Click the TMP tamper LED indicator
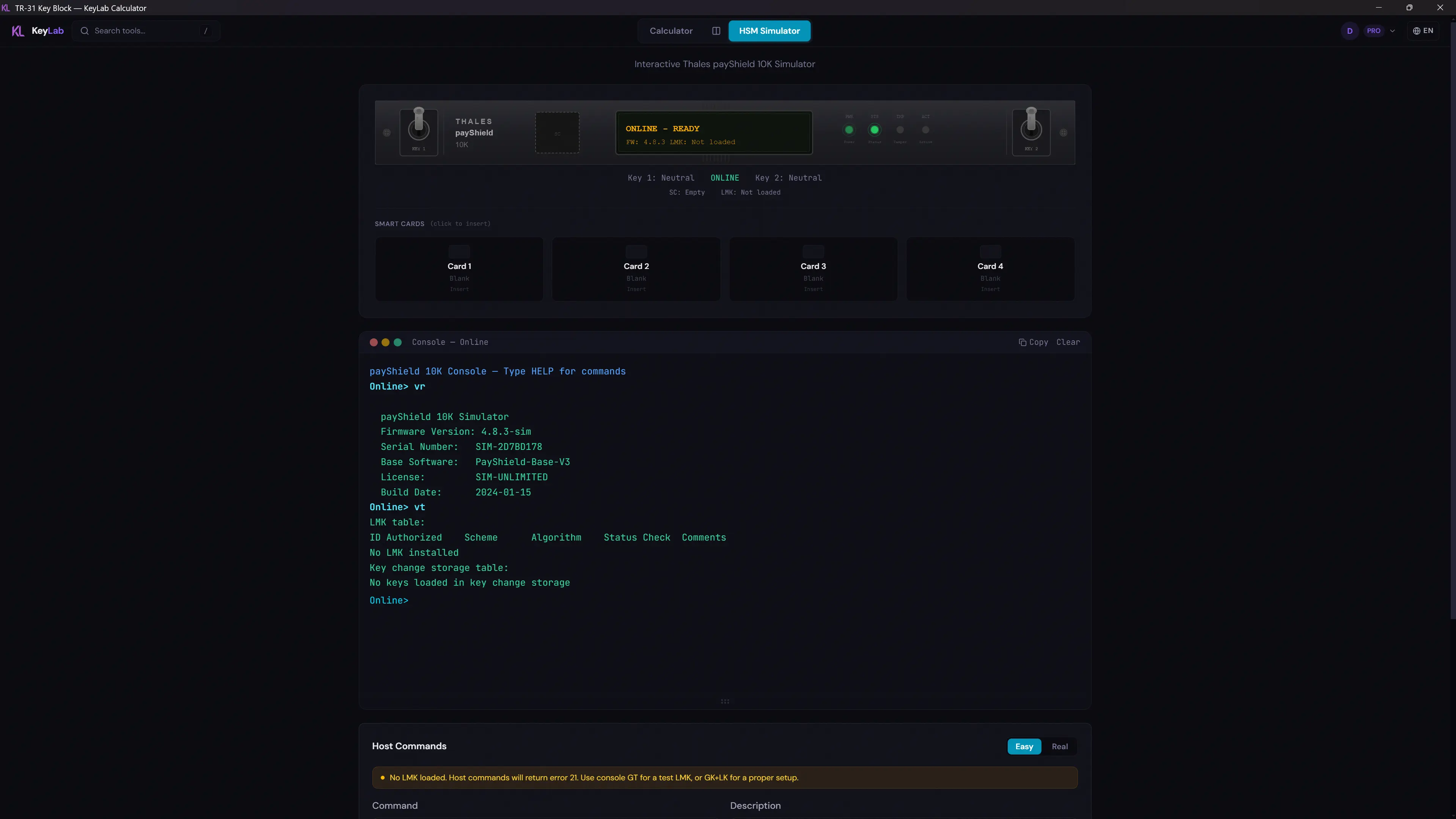Screen dimensions: 1456x819 click(x=900, y=129)
